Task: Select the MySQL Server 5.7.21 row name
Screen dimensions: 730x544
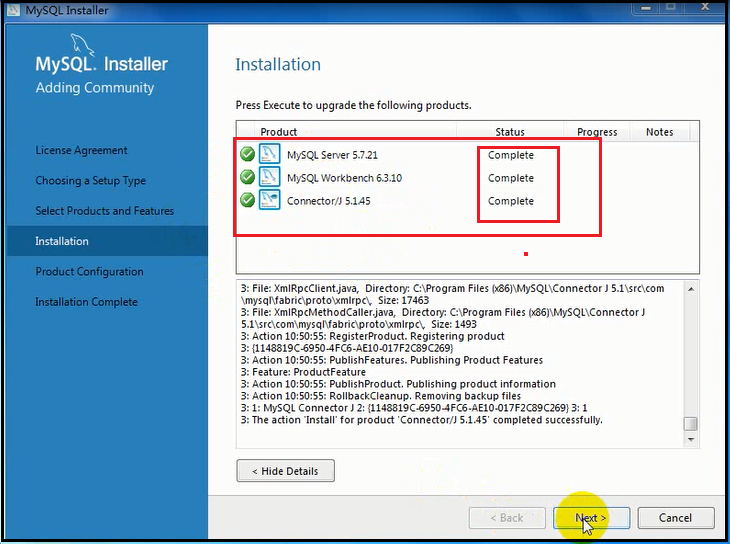Action: (x=332, y=155)
